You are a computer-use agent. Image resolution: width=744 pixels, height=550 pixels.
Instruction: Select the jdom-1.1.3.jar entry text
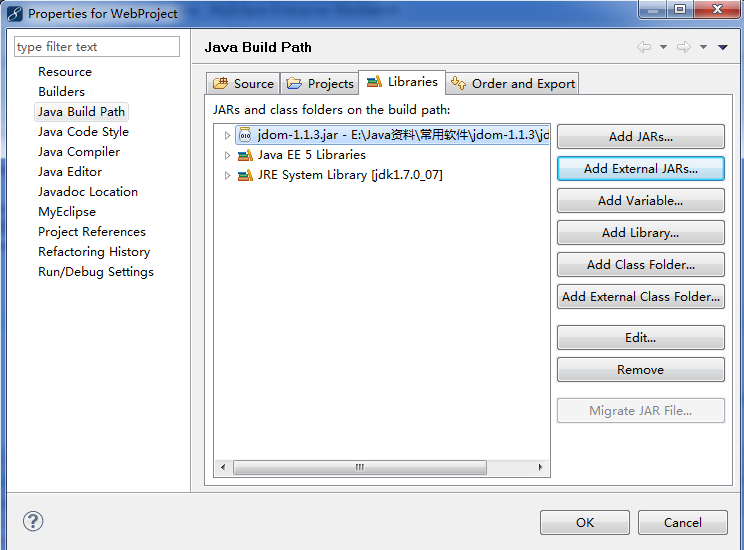click(x=403, y=135)
